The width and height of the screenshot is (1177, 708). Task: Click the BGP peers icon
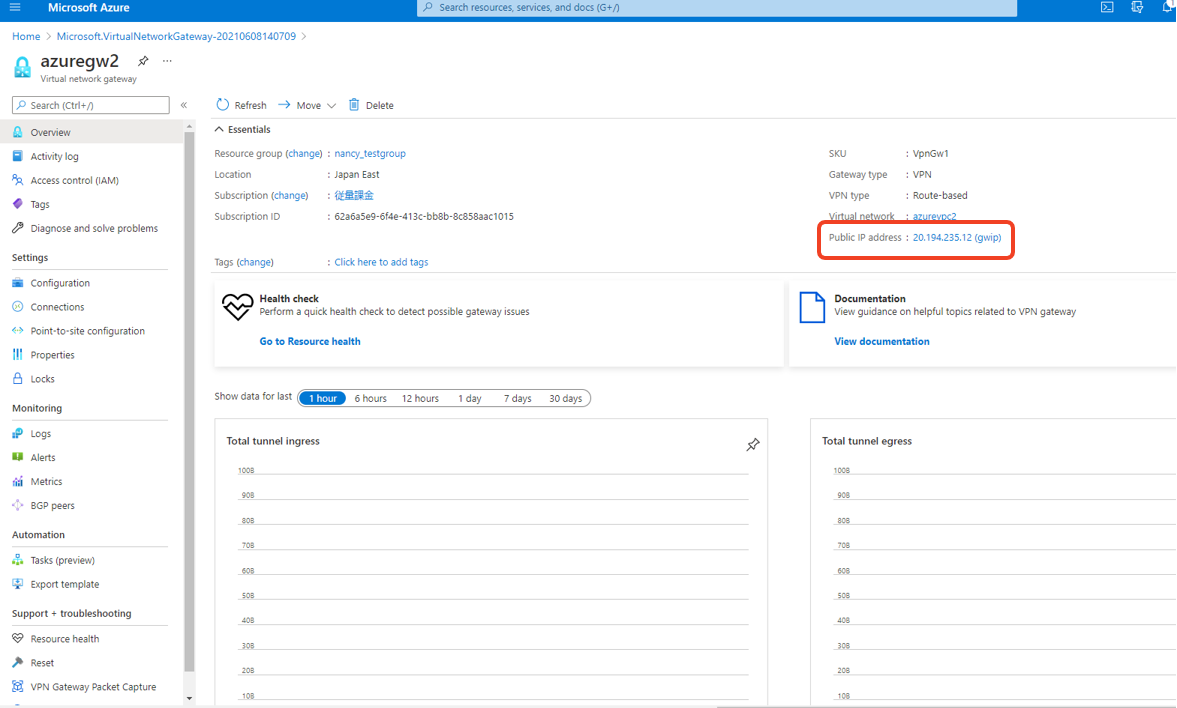(x=18, y=505)
